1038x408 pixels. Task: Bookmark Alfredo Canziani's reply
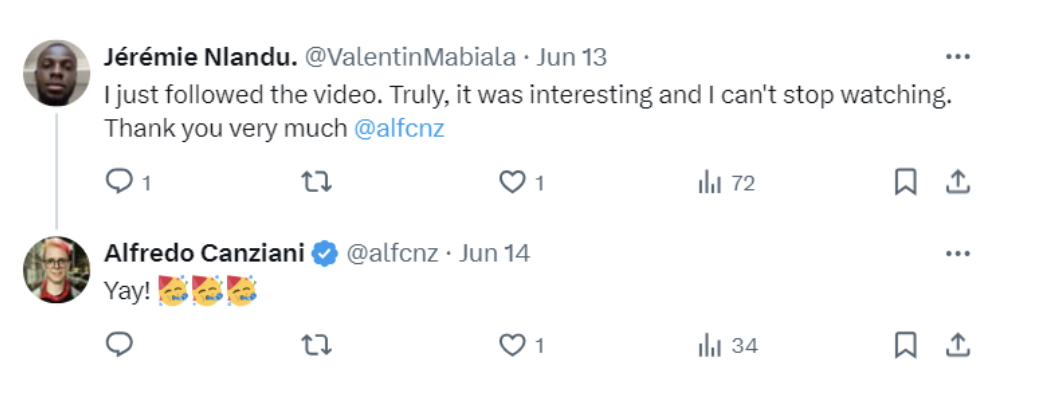point(905,345)
